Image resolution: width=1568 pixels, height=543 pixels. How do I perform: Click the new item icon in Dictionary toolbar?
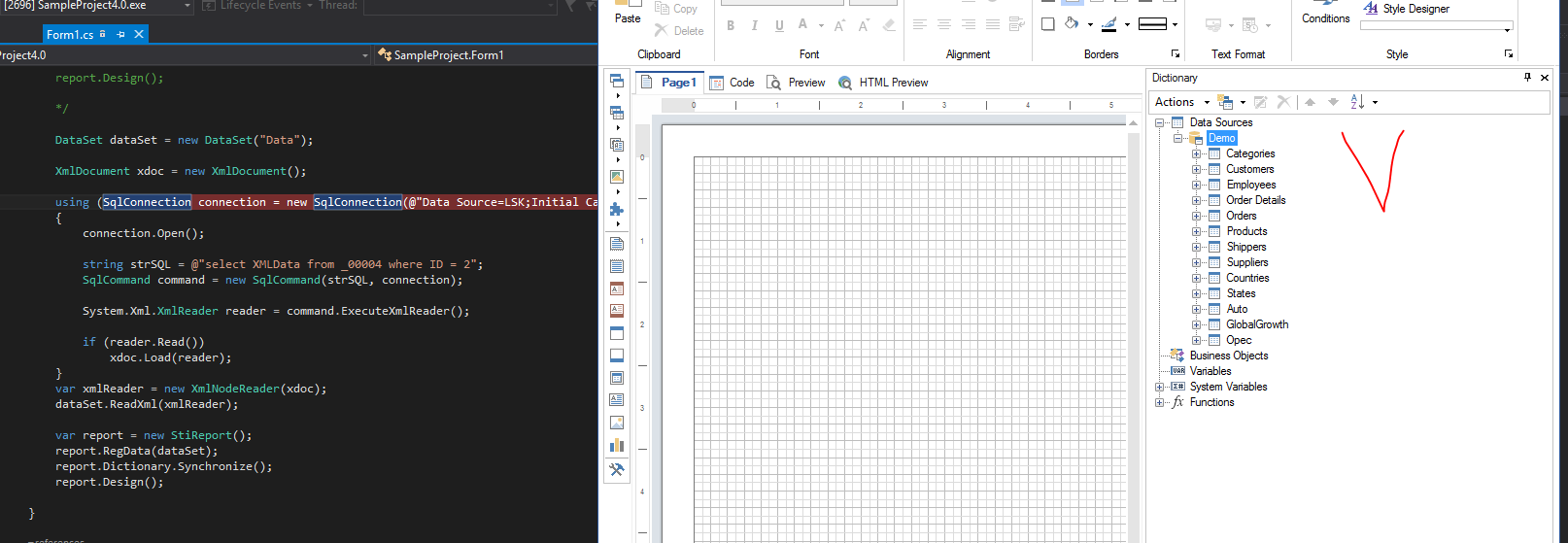click(1226, 102)
